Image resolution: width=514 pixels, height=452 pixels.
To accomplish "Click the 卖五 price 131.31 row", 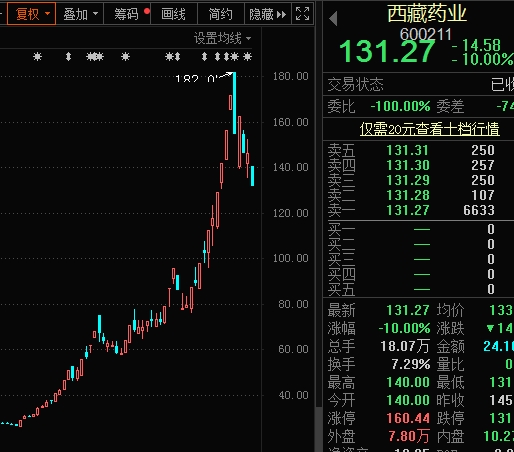I will pos(418,150).
